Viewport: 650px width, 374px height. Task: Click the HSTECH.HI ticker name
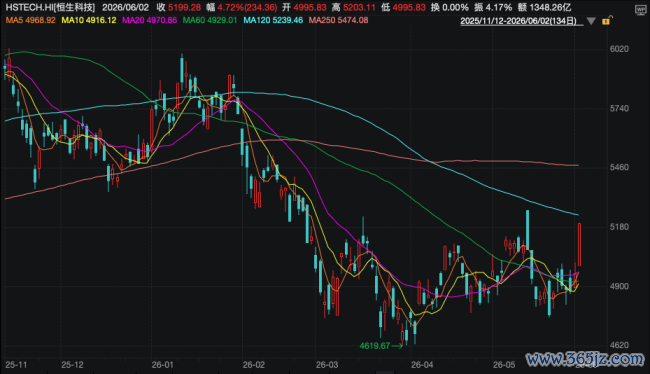point(50,7)
